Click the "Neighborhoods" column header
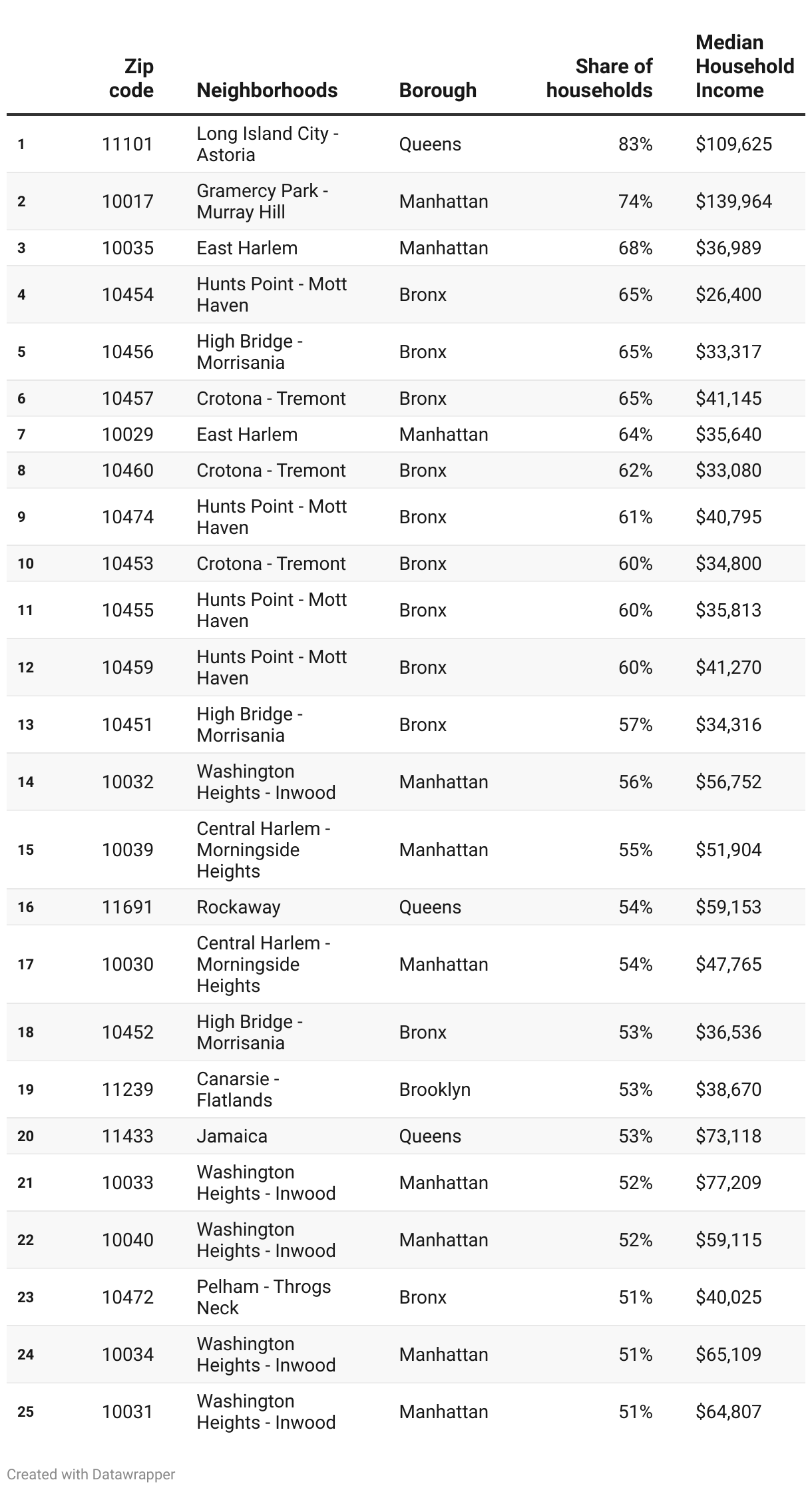812x1490 pixels. [267, 90]
